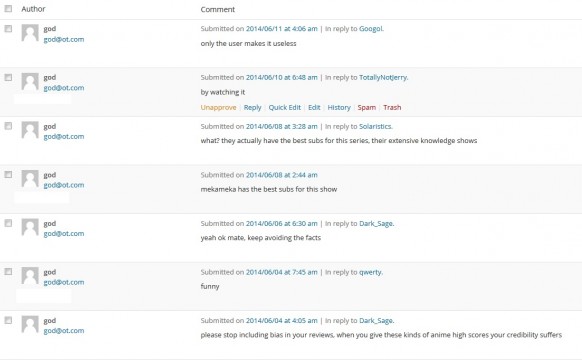582x360 pixels.
Task: Open the comment History link
Action: 339,108
